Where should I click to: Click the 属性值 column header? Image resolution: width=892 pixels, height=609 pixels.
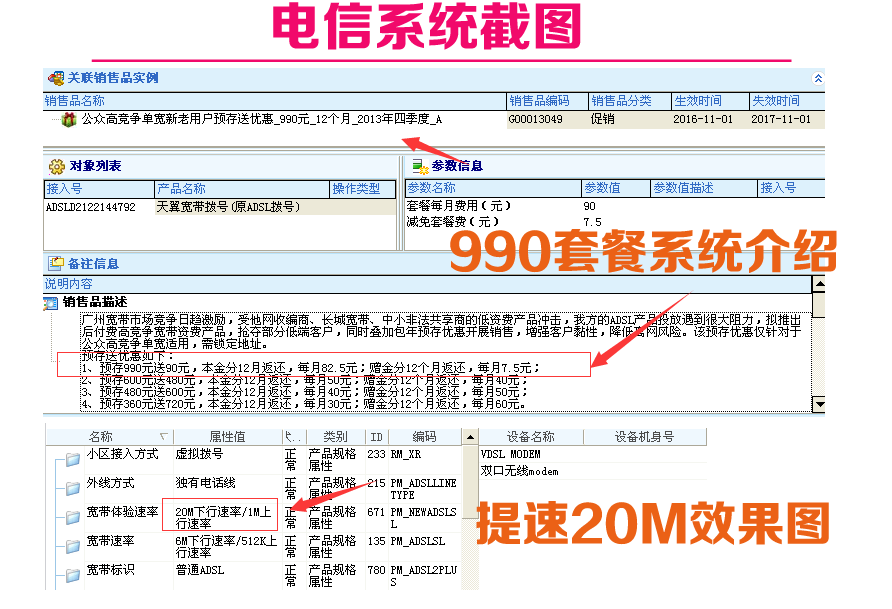point(228,437)
